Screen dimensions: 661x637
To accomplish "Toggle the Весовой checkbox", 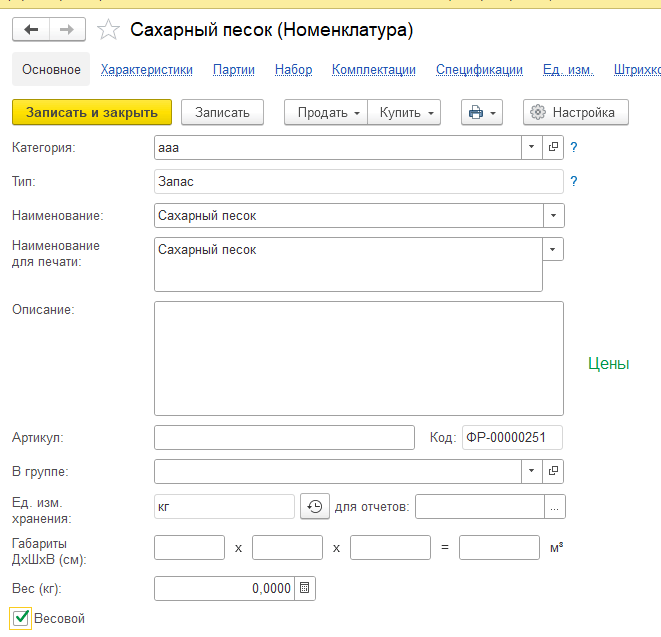I will pyautogui.click(x=20, y=619).
